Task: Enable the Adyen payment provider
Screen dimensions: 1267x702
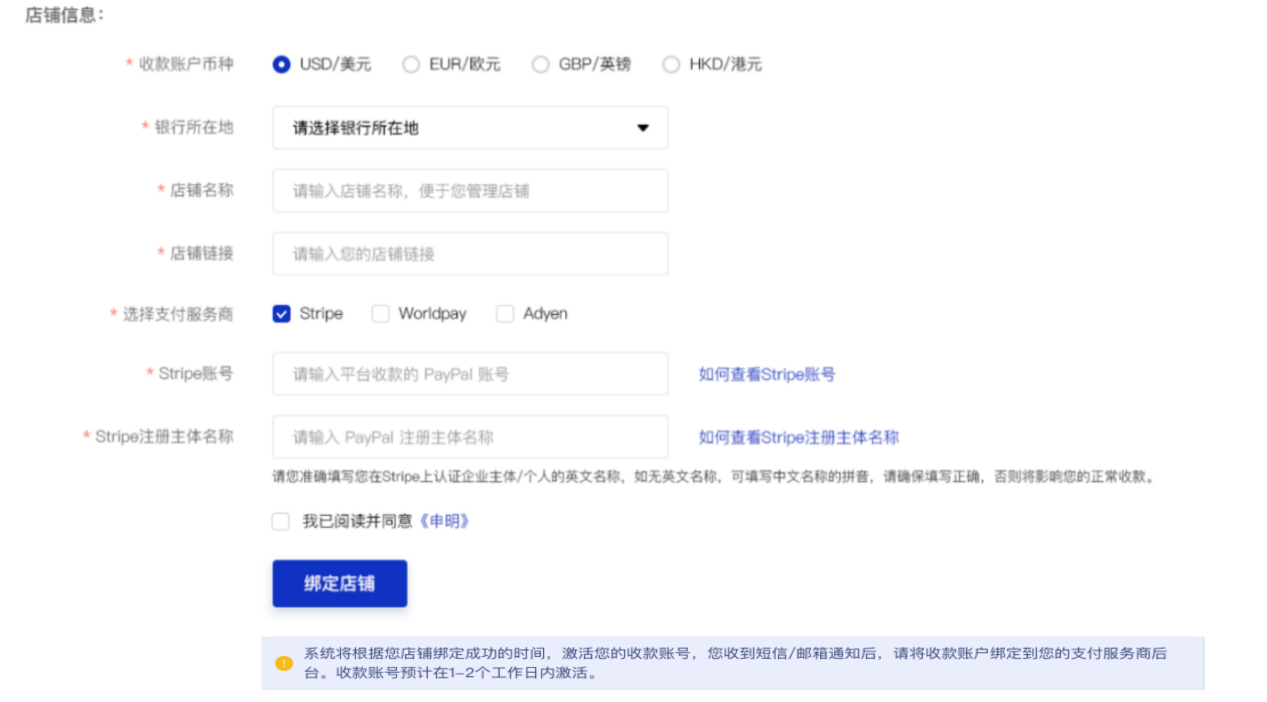Action: [505, 313]
